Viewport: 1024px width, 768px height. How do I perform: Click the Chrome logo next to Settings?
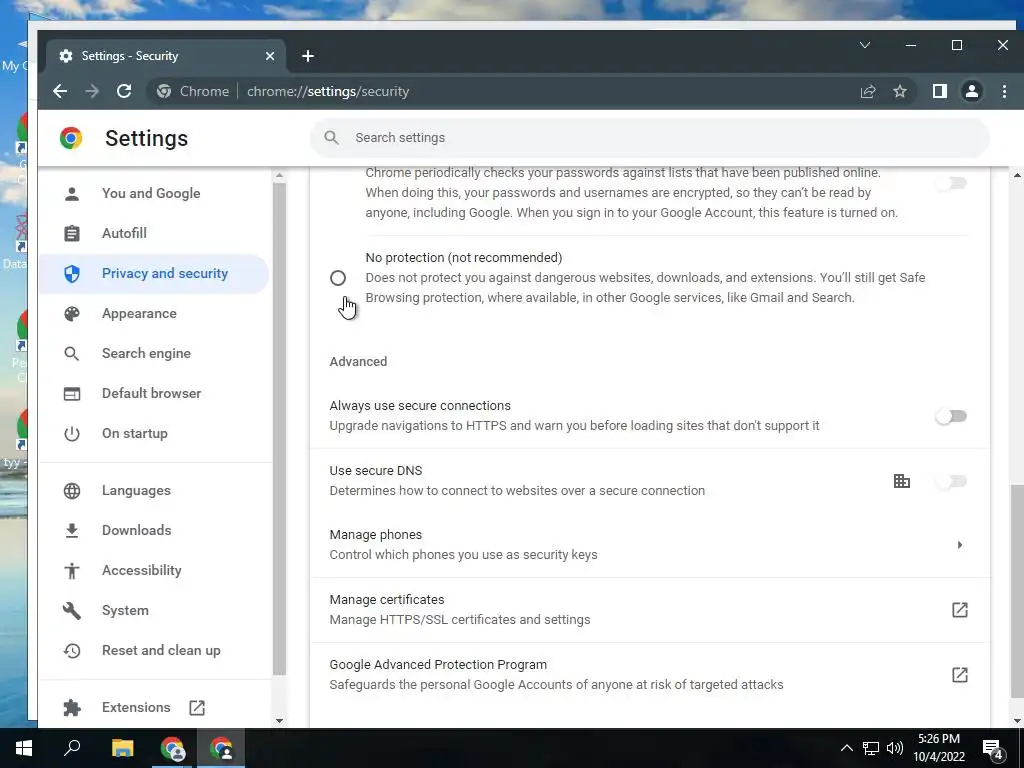pos(71,138)
